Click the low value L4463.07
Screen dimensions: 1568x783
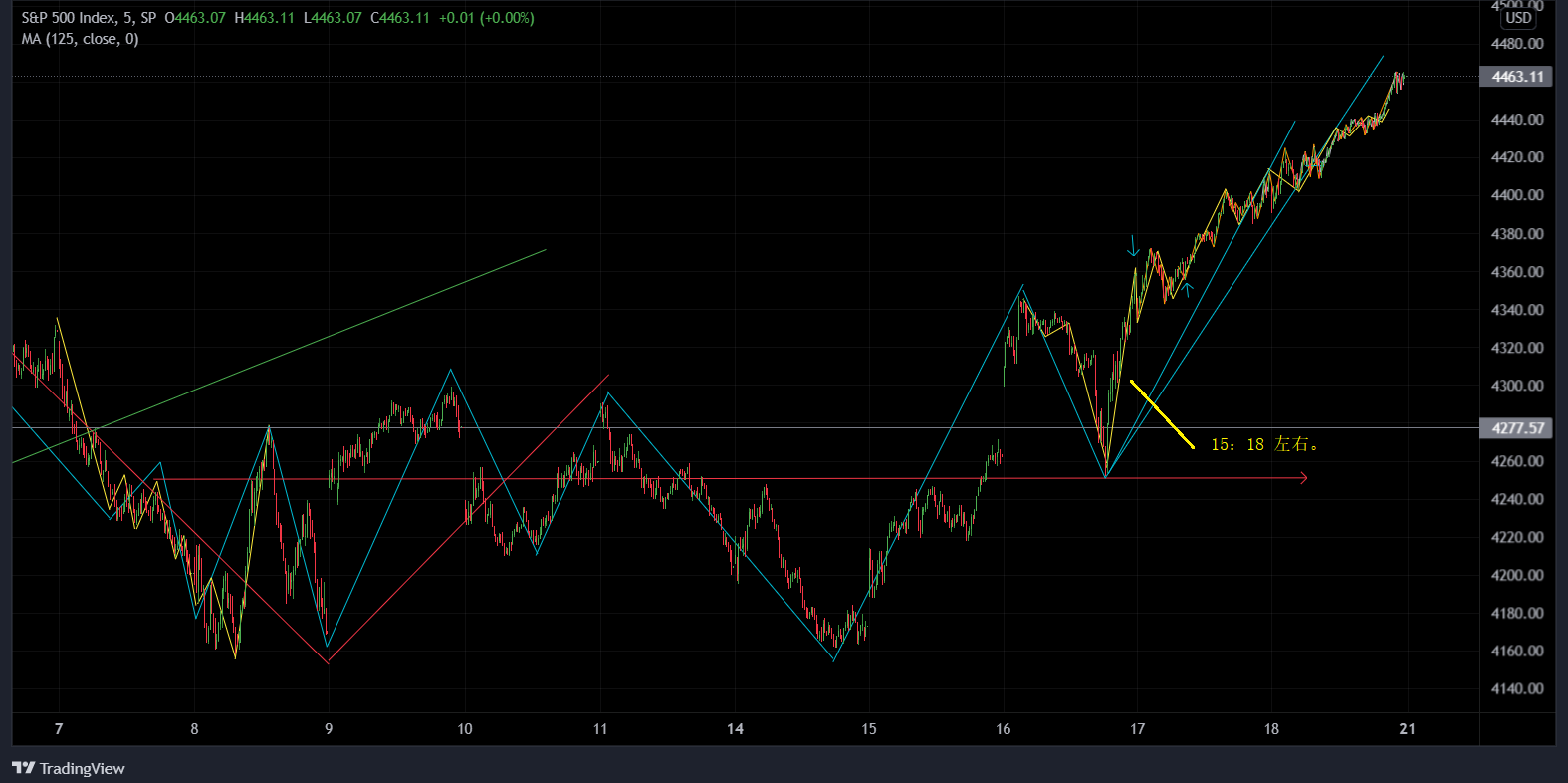[x=333, y=18]
